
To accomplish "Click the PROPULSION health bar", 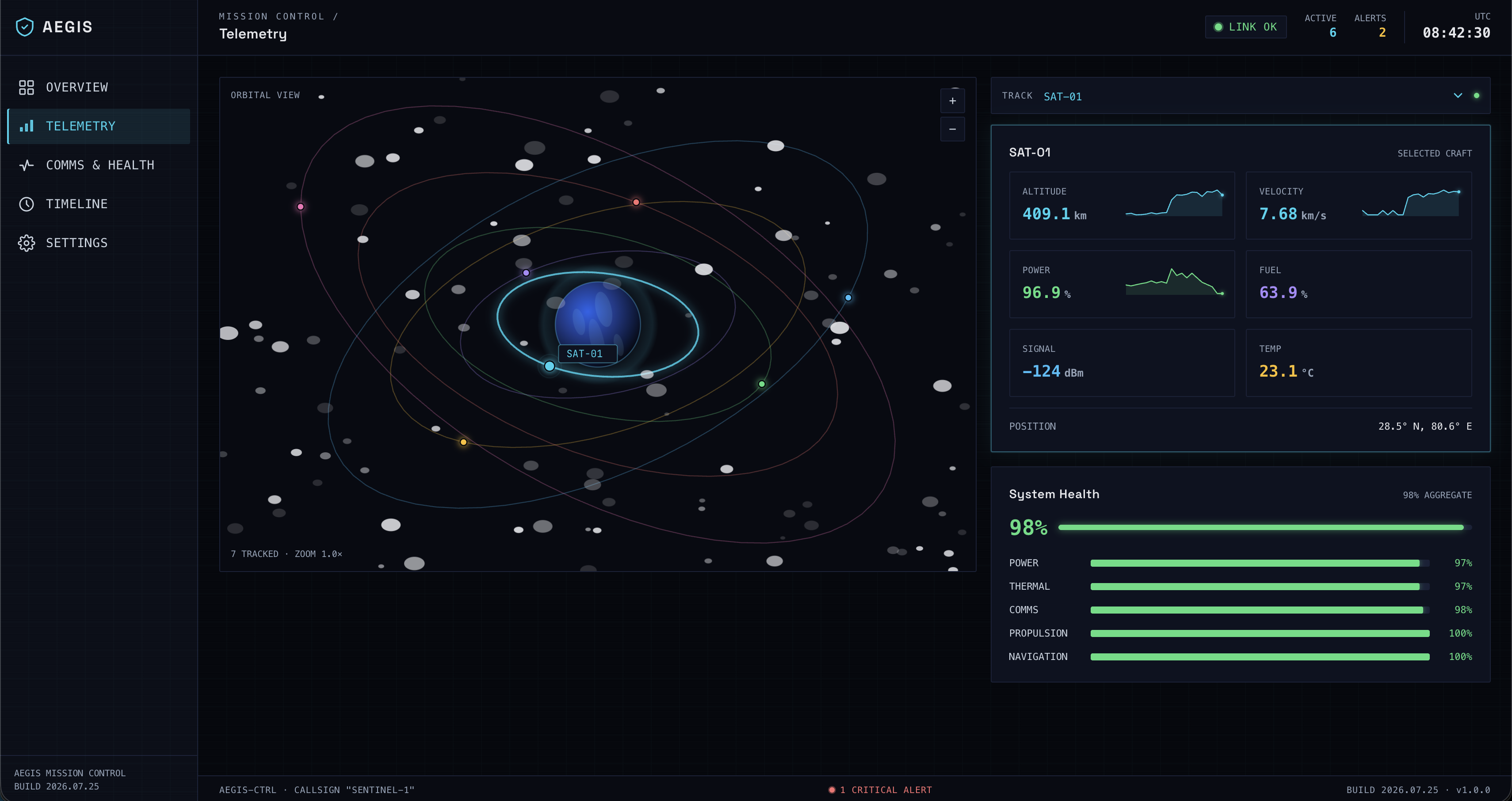I will click(x=1260, y=634).
